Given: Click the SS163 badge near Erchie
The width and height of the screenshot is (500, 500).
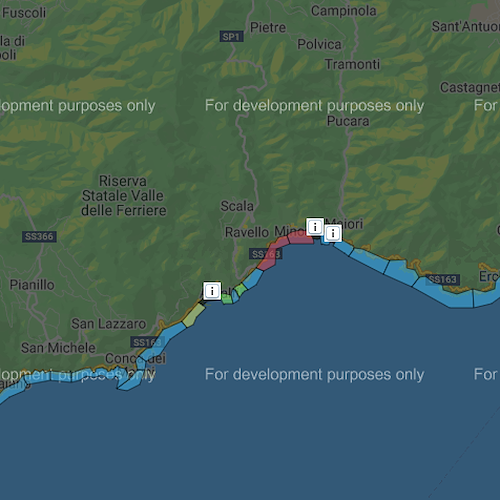Looking at the screenshot, I should click(443, 279).
